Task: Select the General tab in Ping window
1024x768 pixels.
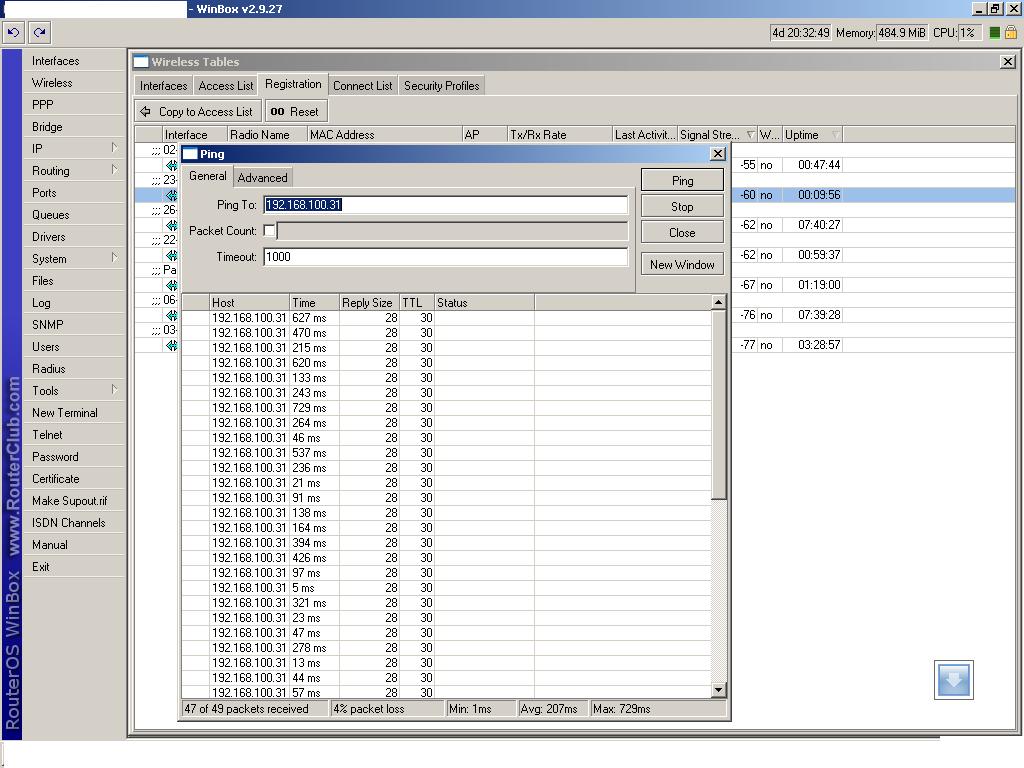Action: click(208, 176)
